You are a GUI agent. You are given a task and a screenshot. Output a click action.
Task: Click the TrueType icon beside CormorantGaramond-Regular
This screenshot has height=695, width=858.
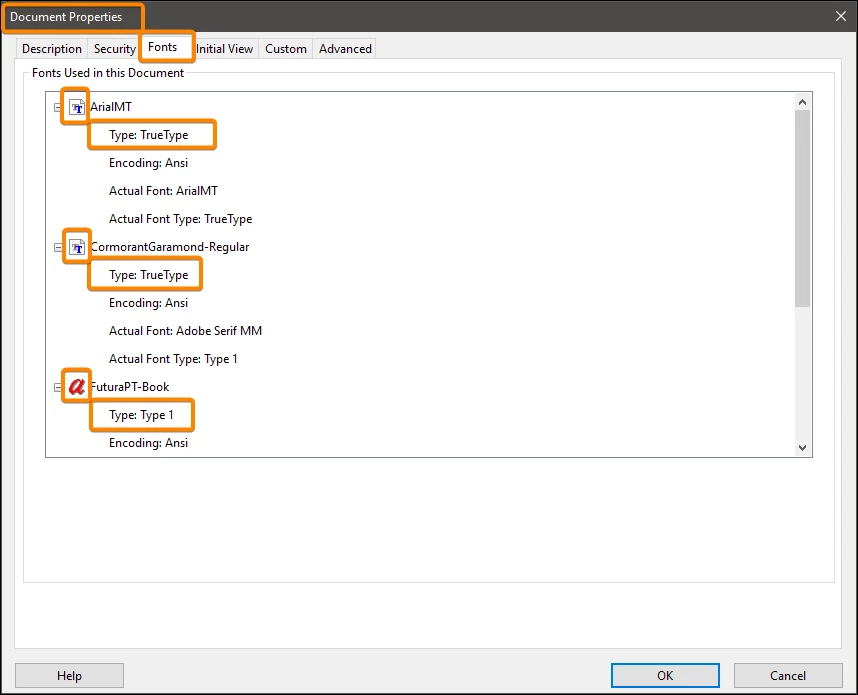(77, 247)
